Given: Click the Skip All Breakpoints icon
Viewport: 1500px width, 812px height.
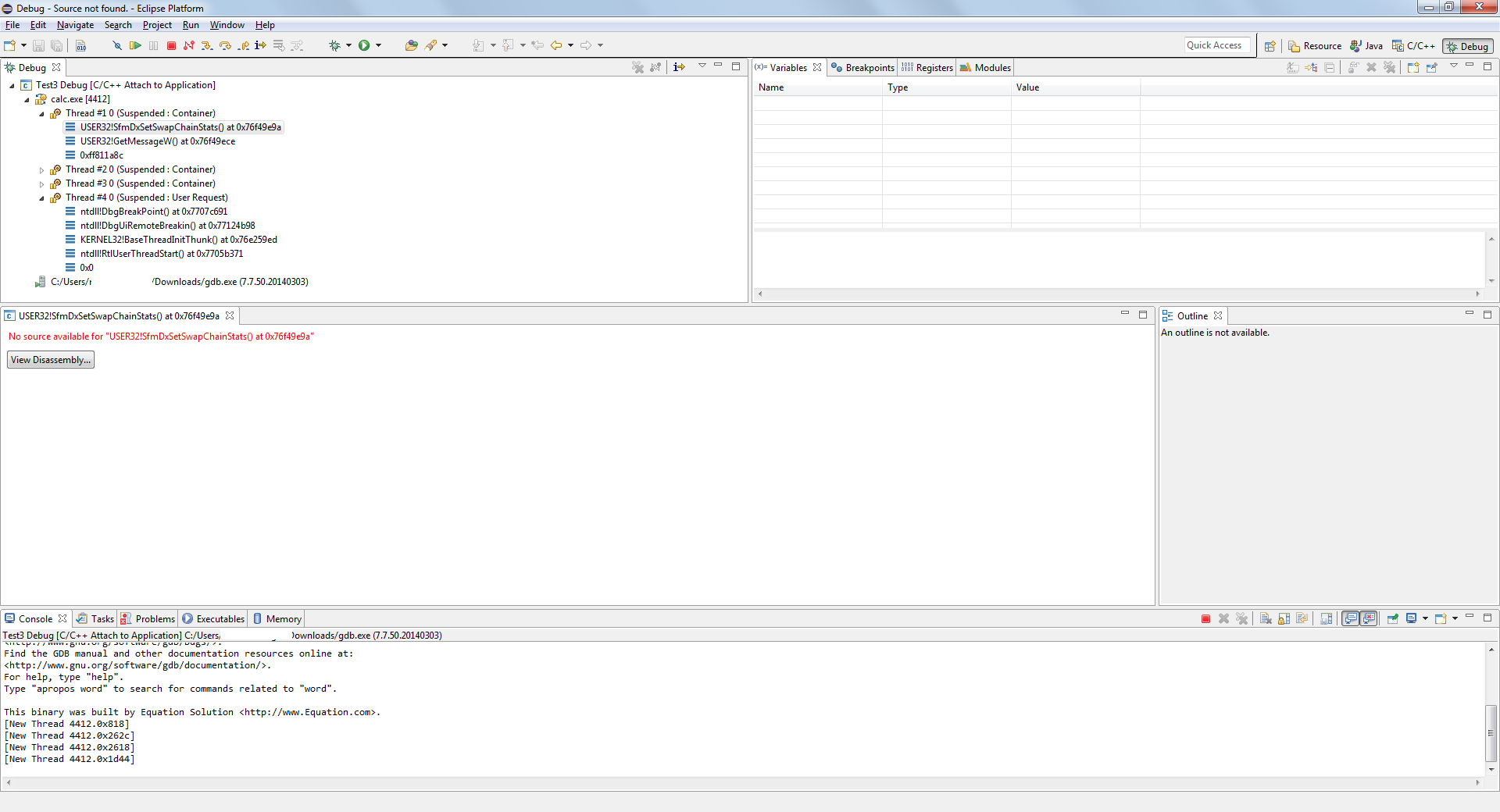Looking at the screenshot, I should (x=117, y=45).
